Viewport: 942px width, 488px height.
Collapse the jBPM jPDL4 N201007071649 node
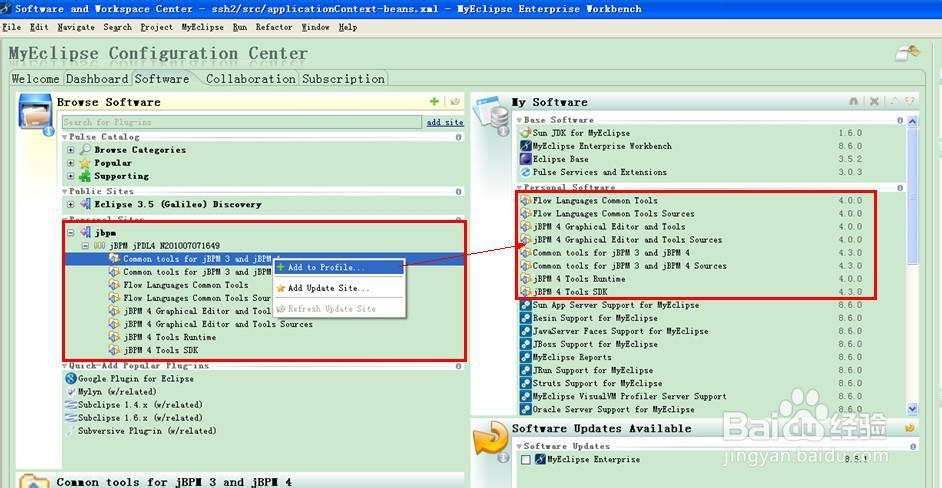[x=85, y=246]
